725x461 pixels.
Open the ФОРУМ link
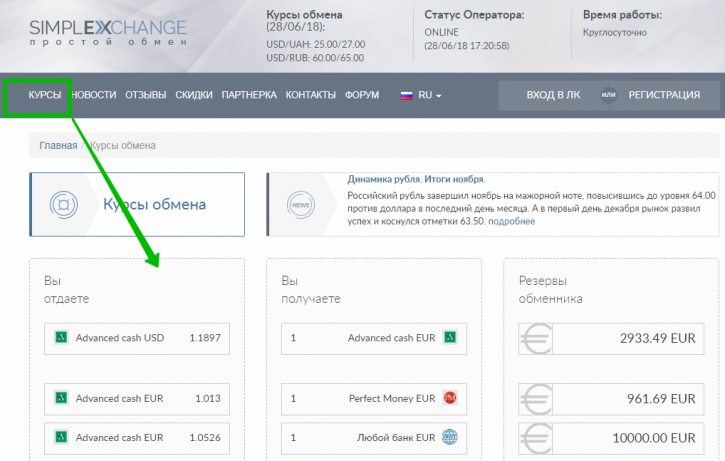(362, 95)
